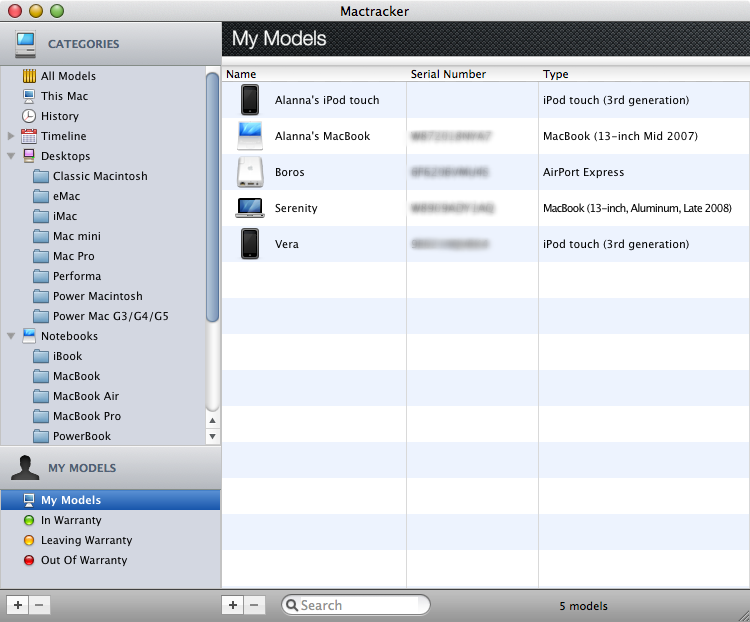Click the categories scroll up arrow

212,421
